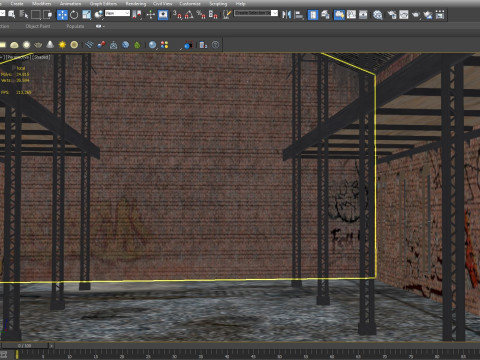Toggle Keyboard Shortcut Override
Viewport: 480px width, 360px height.
[x=163, y=15]
